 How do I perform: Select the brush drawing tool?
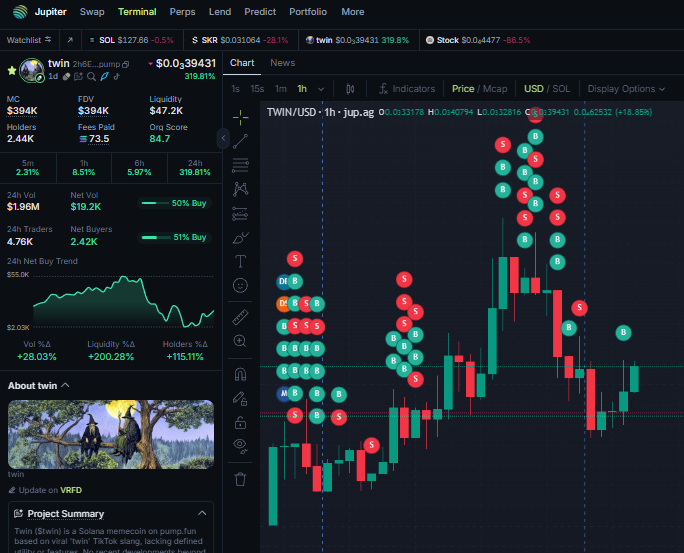point(240,238)
